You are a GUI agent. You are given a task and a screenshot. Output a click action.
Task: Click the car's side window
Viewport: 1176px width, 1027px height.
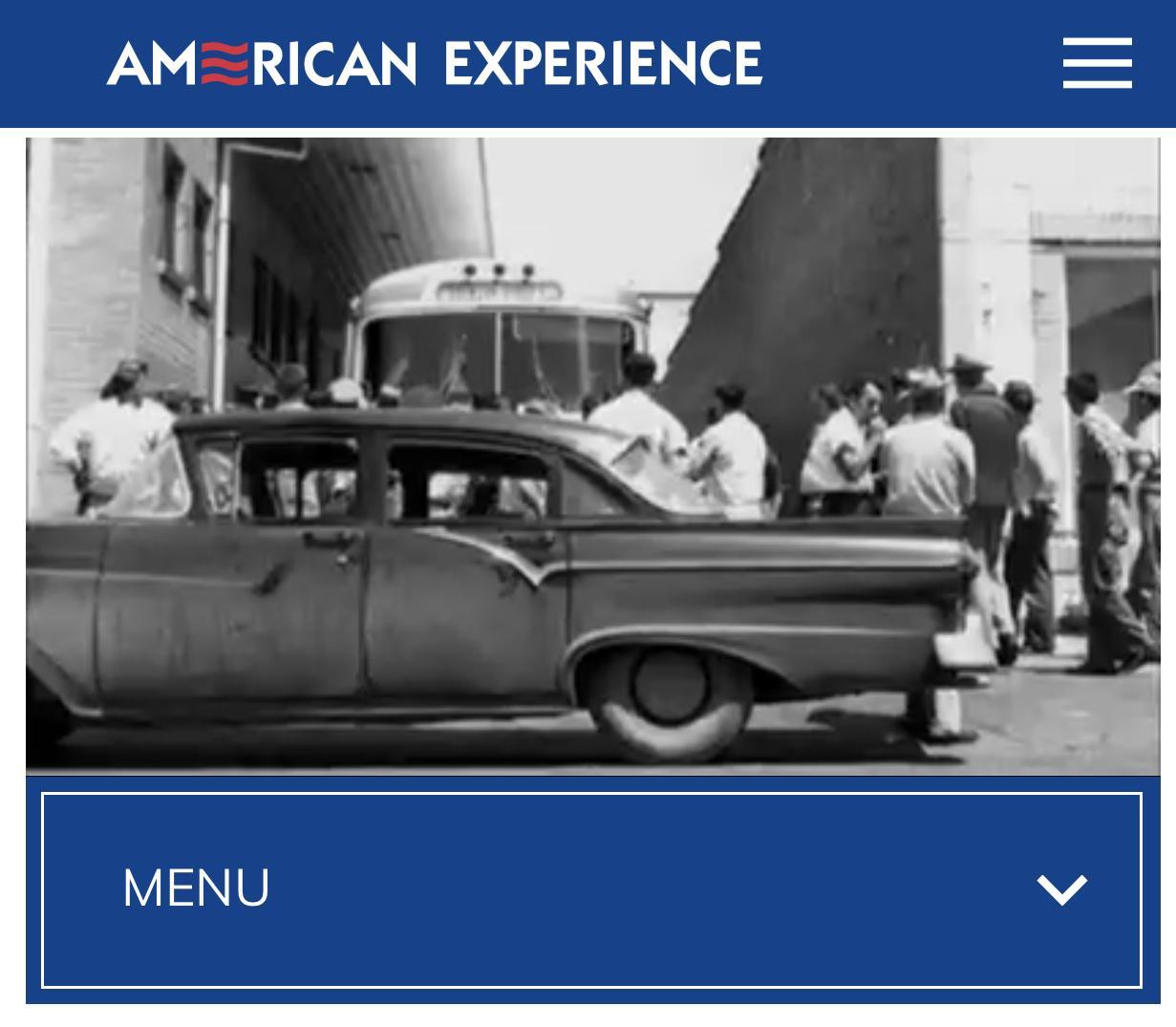pos(468,482)
